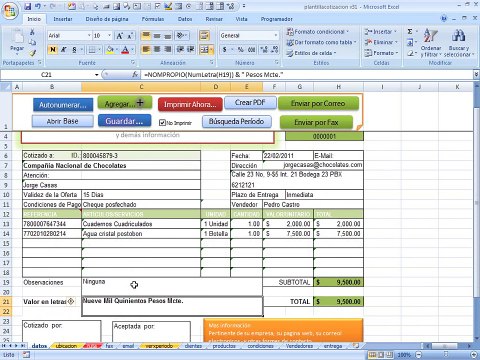Open the General number format dropdown
Image resolution: width=480 pixels, height=360 pixels.
pyautogui.click(x=276, y=35)
